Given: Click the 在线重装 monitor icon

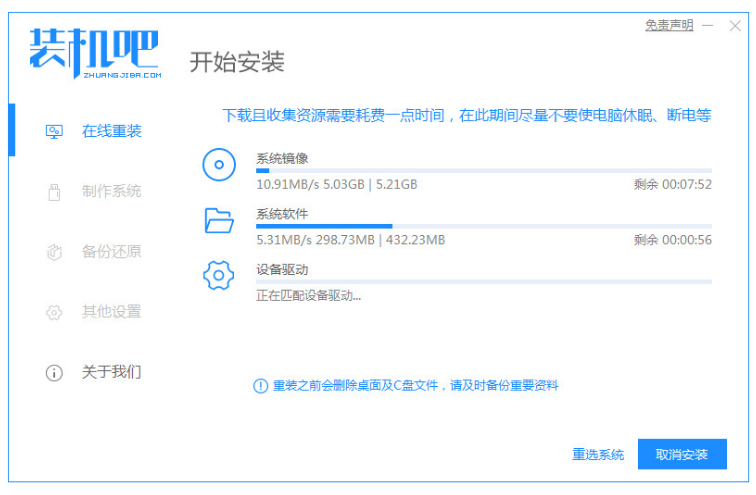Looking at the screenshot, I should pos(54,131).
